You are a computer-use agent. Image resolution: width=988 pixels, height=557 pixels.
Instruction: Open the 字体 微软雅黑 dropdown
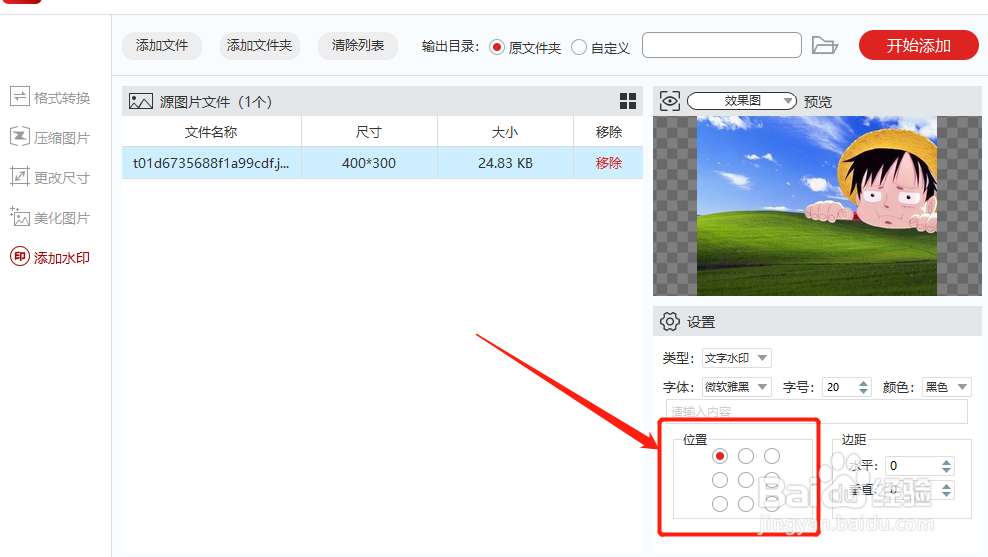click(x=737, y=387)
